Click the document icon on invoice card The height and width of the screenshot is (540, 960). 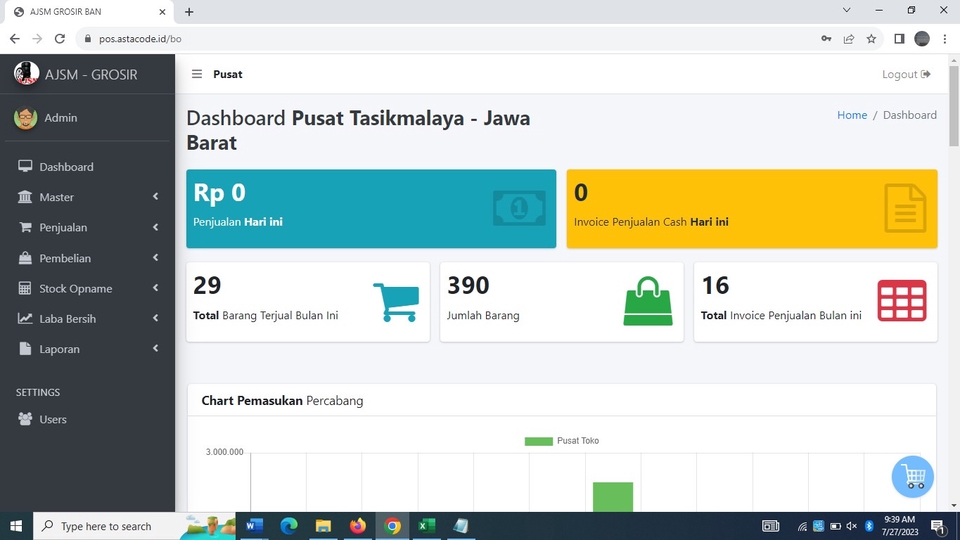906,208
